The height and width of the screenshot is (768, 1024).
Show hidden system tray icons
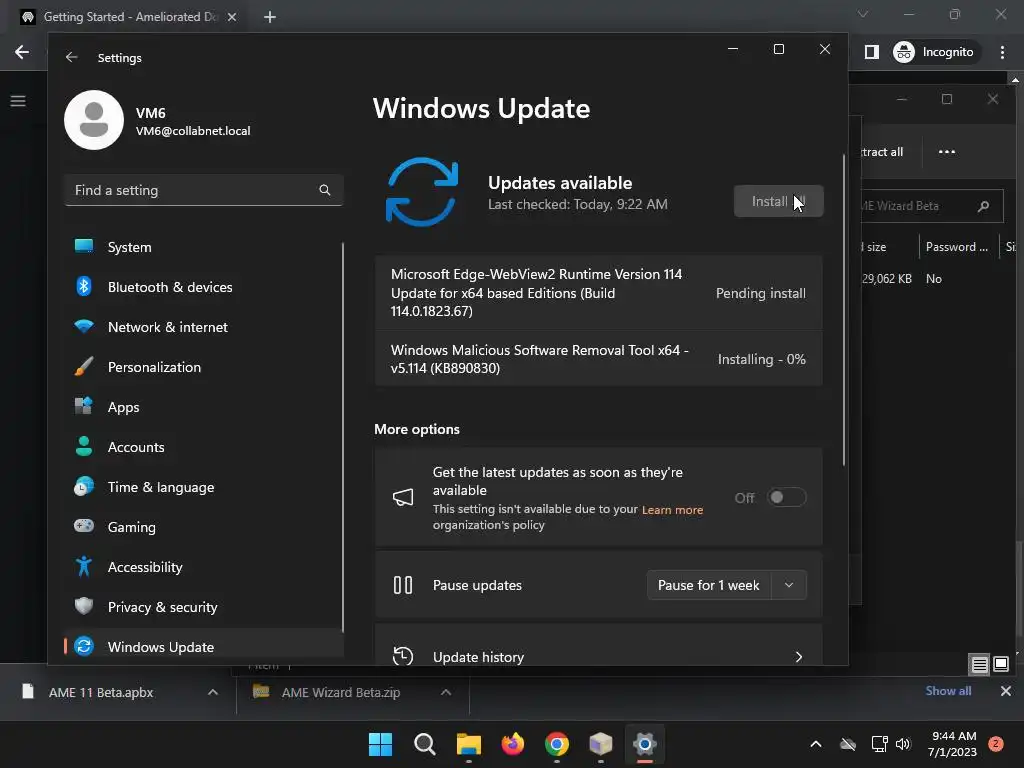tap(816, 744)
